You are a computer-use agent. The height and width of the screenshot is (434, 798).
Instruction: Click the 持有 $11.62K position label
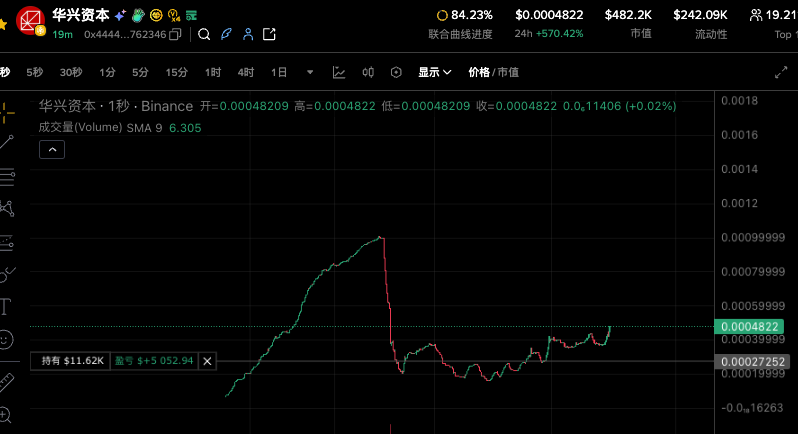click(x=70, y=361)
